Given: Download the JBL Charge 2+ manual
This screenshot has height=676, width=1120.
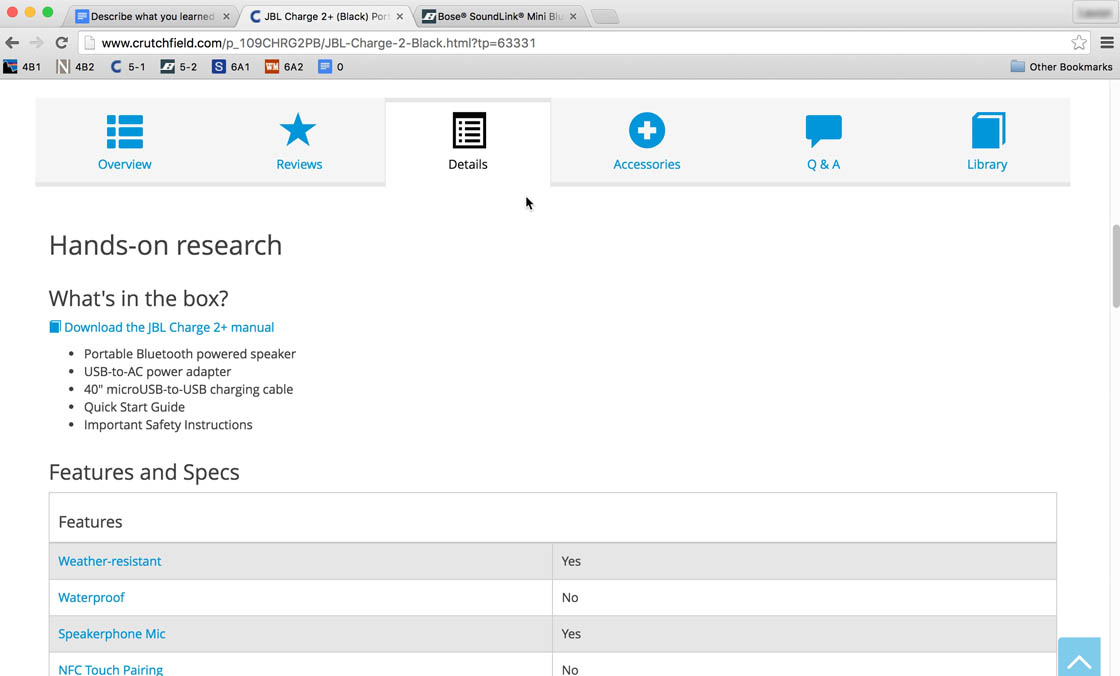Looking at the screenshot, I should click(168, 327).
